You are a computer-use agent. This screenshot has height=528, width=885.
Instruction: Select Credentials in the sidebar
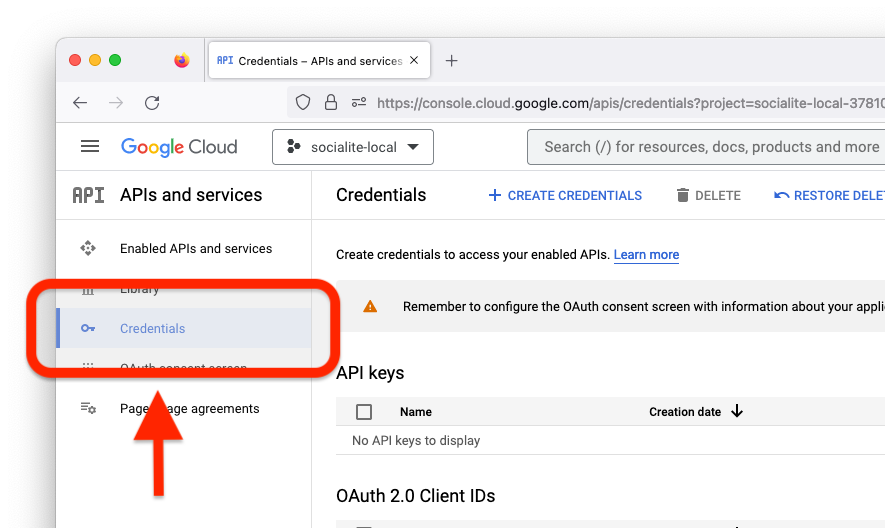[x=184, y=328]
